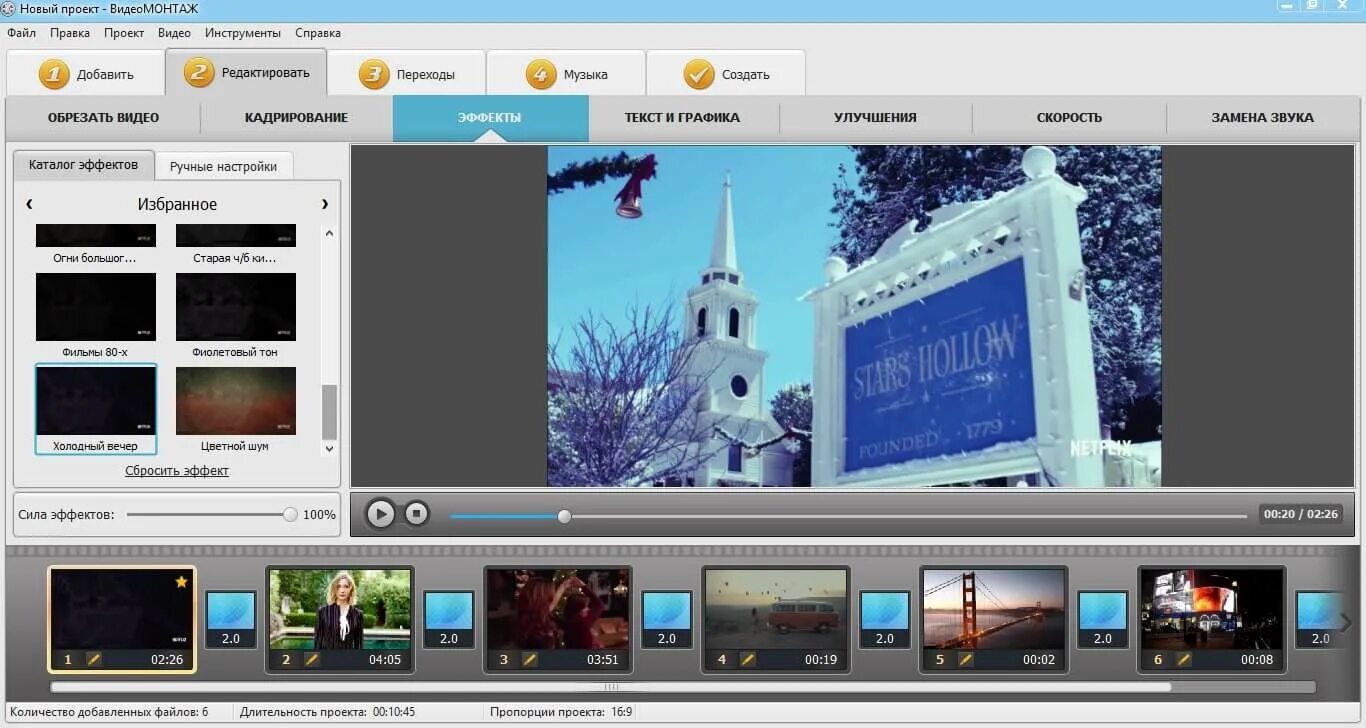Apply the Старая ч/б кино effect
The image size is (1366, 728).
[236, 244]
